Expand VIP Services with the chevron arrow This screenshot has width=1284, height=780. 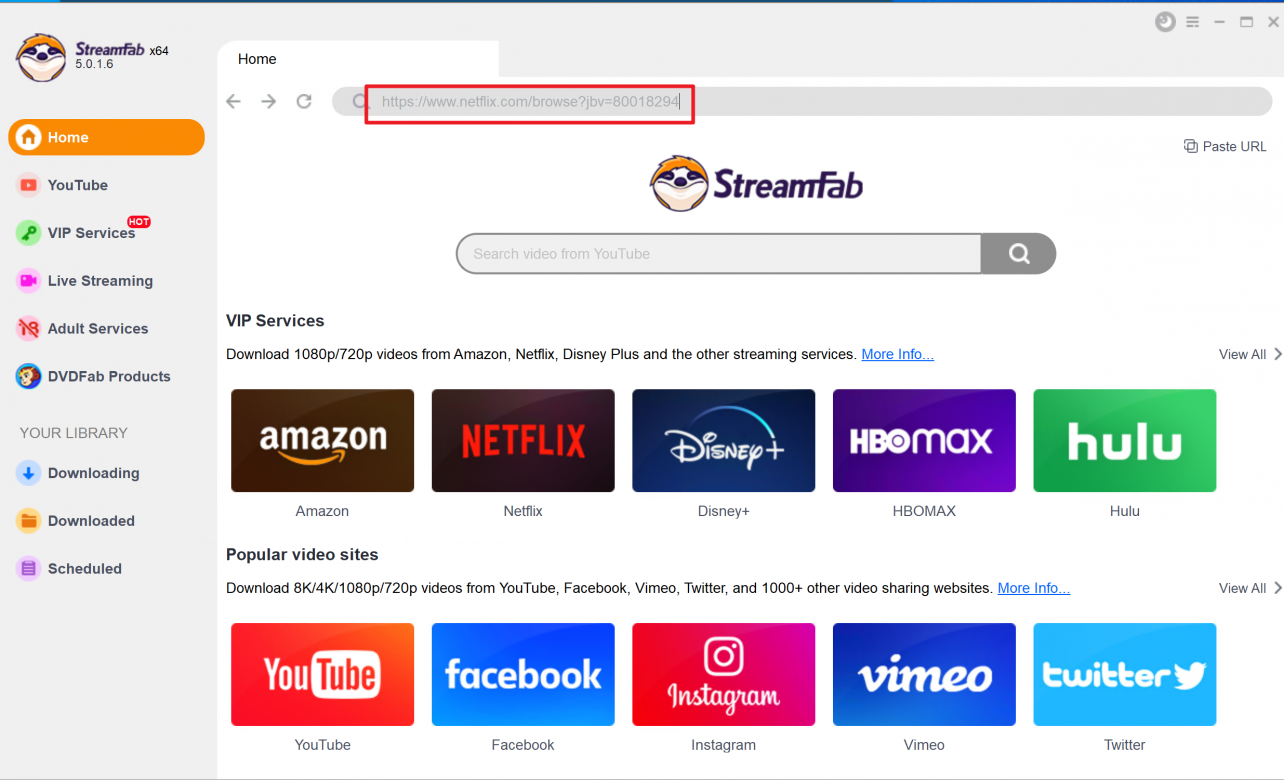[1277, 354]
